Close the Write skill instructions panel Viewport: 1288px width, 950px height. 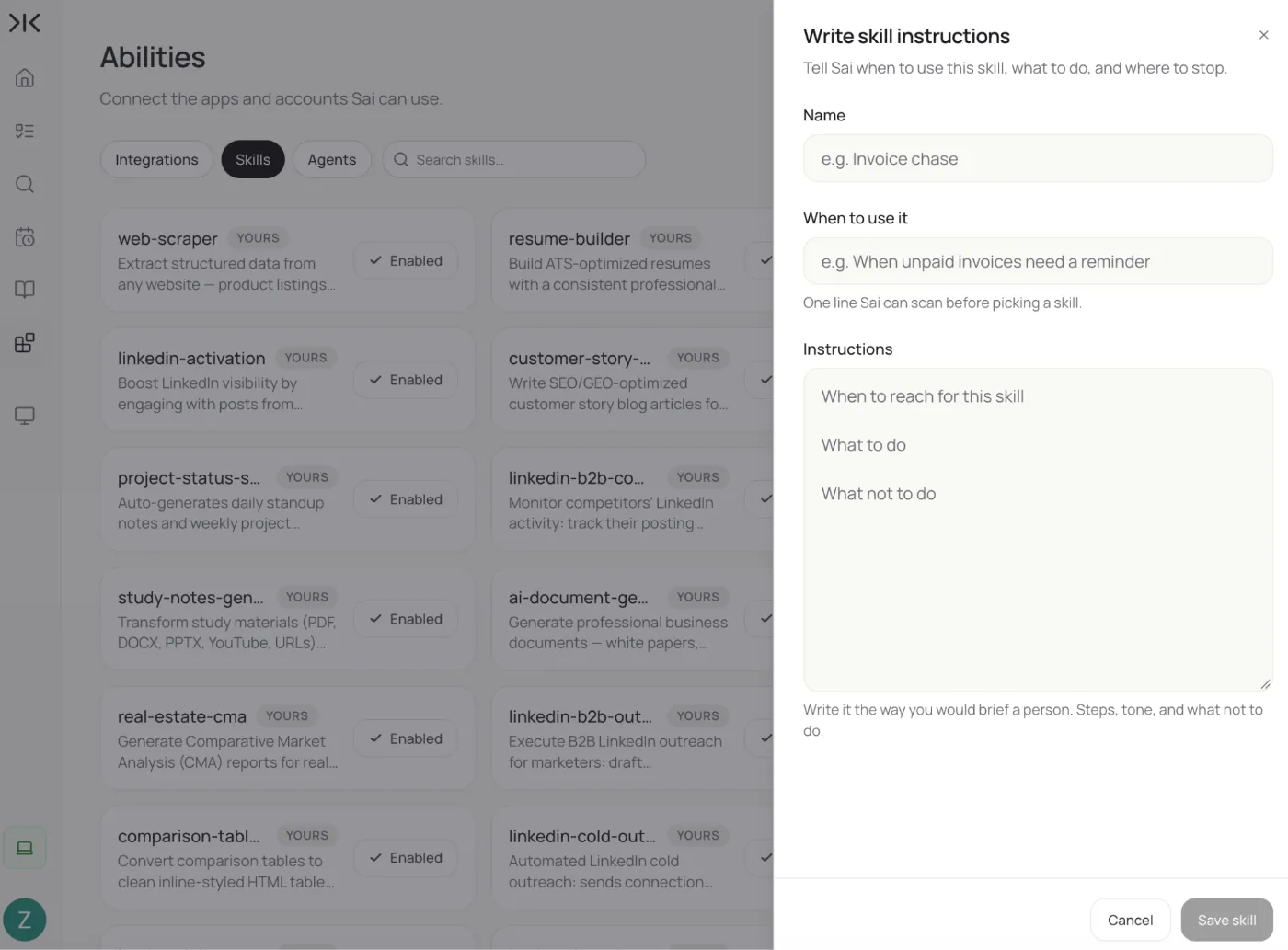click(x=1263, y=35)
